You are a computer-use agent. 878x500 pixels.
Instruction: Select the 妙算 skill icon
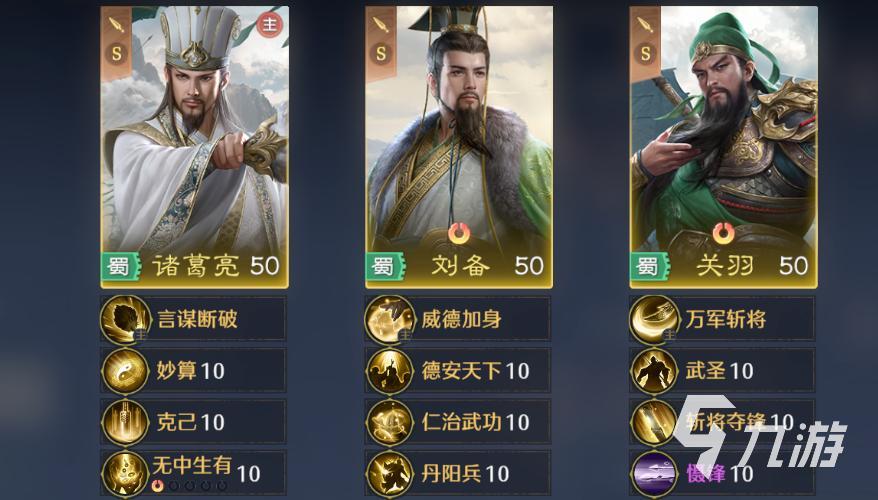click(125, 371)
